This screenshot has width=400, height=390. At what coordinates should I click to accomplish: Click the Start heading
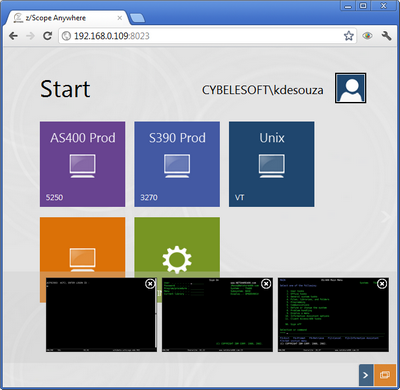click(x=65, y=89)
